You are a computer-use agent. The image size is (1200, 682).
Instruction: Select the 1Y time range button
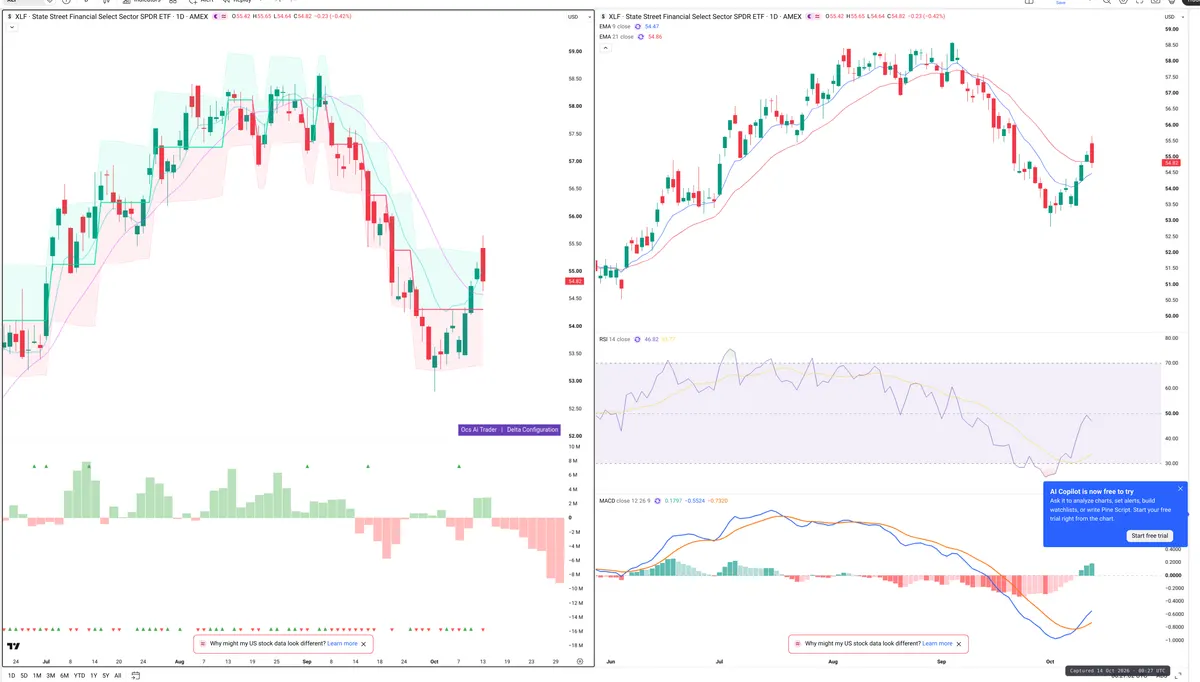(93, 676)
